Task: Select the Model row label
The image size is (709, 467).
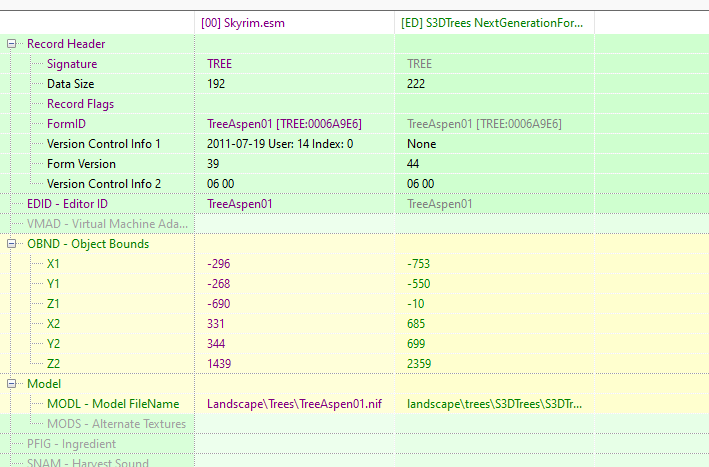Action: tap(44, 384)
